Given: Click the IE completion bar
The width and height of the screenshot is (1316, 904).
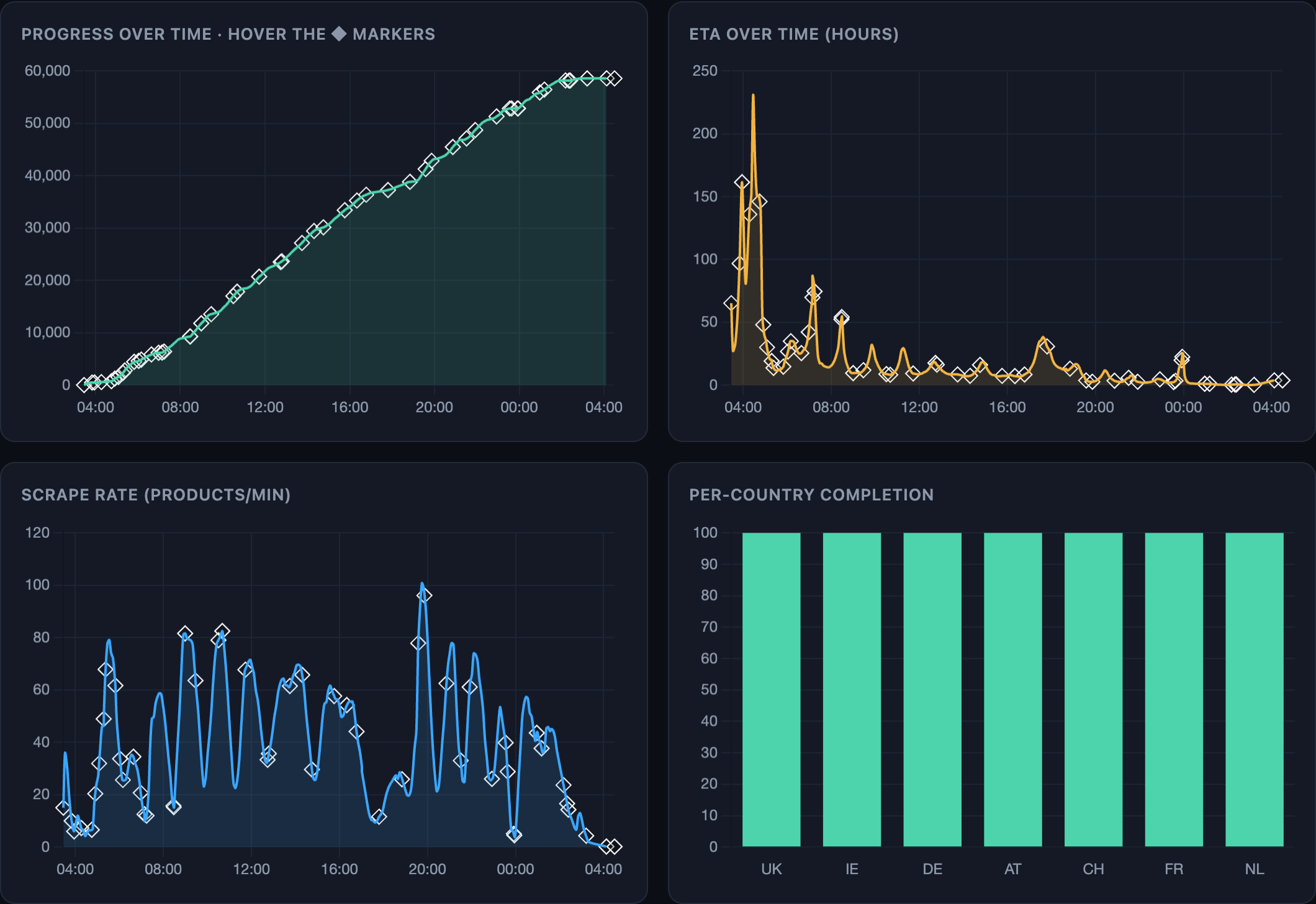Looking at the screenshot, I should point(852,689).
